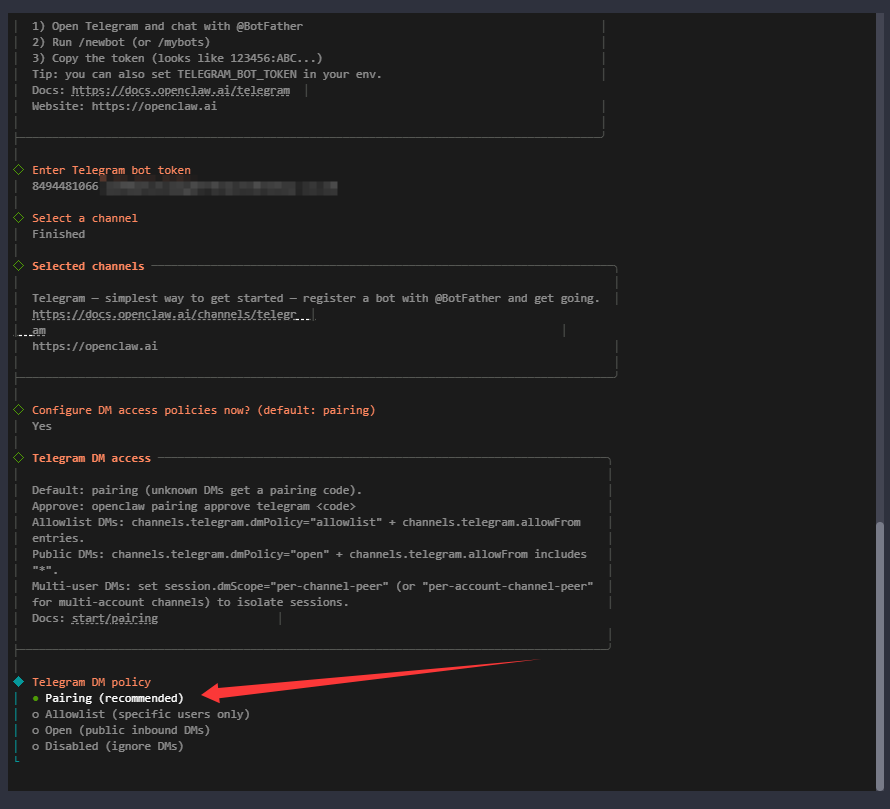Click the diamond marker beside Selected channels

coord(18,266)
